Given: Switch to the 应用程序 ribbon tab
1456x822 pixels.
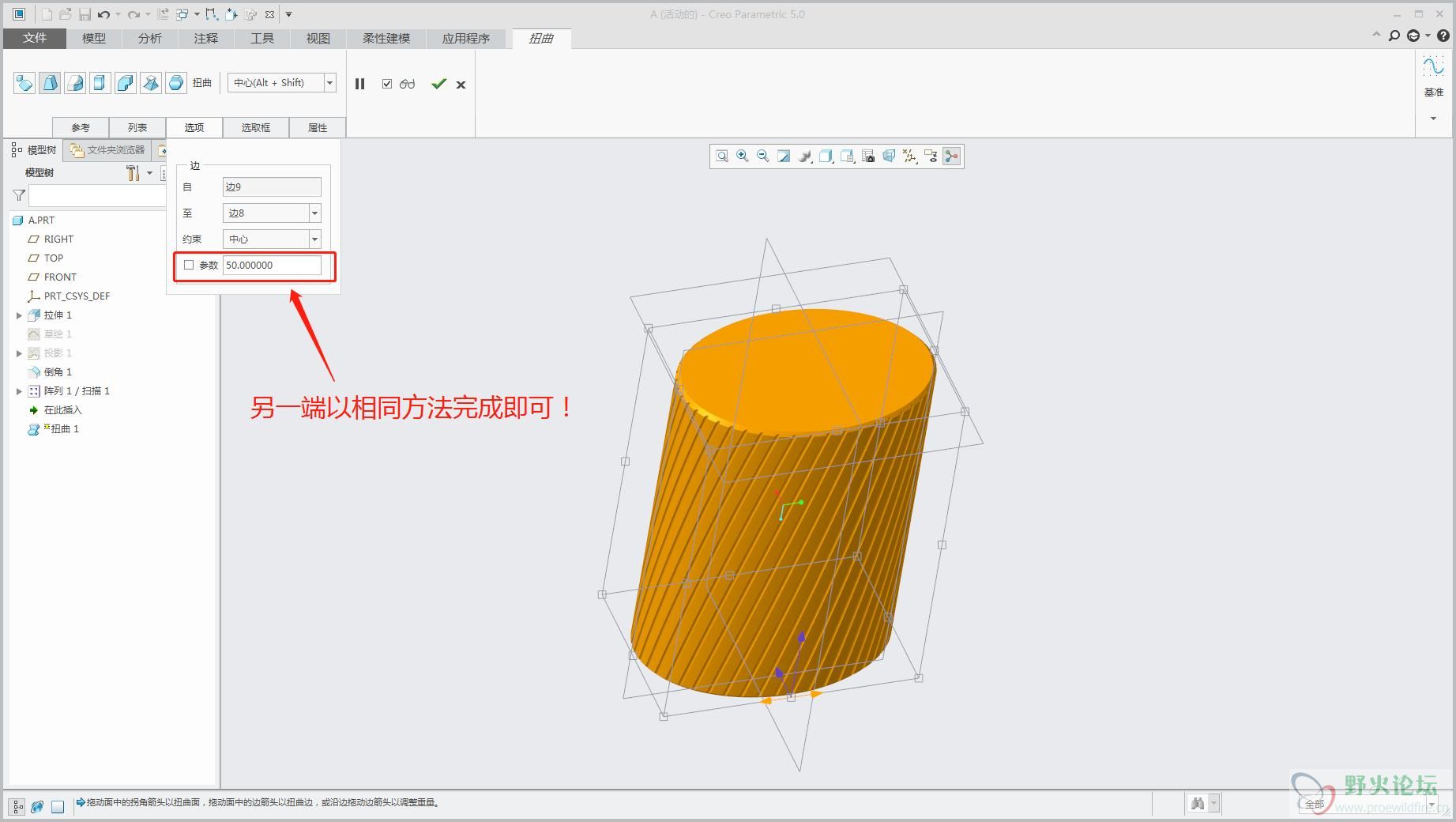Looking at the screenshot, I should coord(466,38).
